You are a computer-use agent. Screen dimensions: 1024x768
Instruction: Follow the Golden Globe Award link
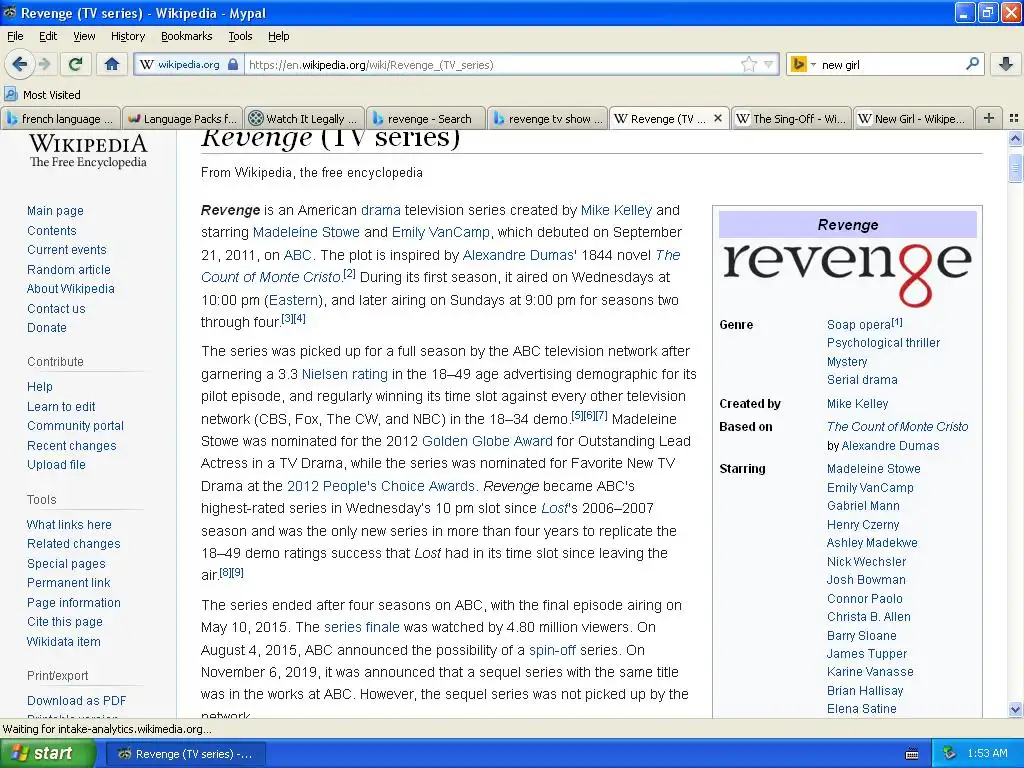[487, 441]
